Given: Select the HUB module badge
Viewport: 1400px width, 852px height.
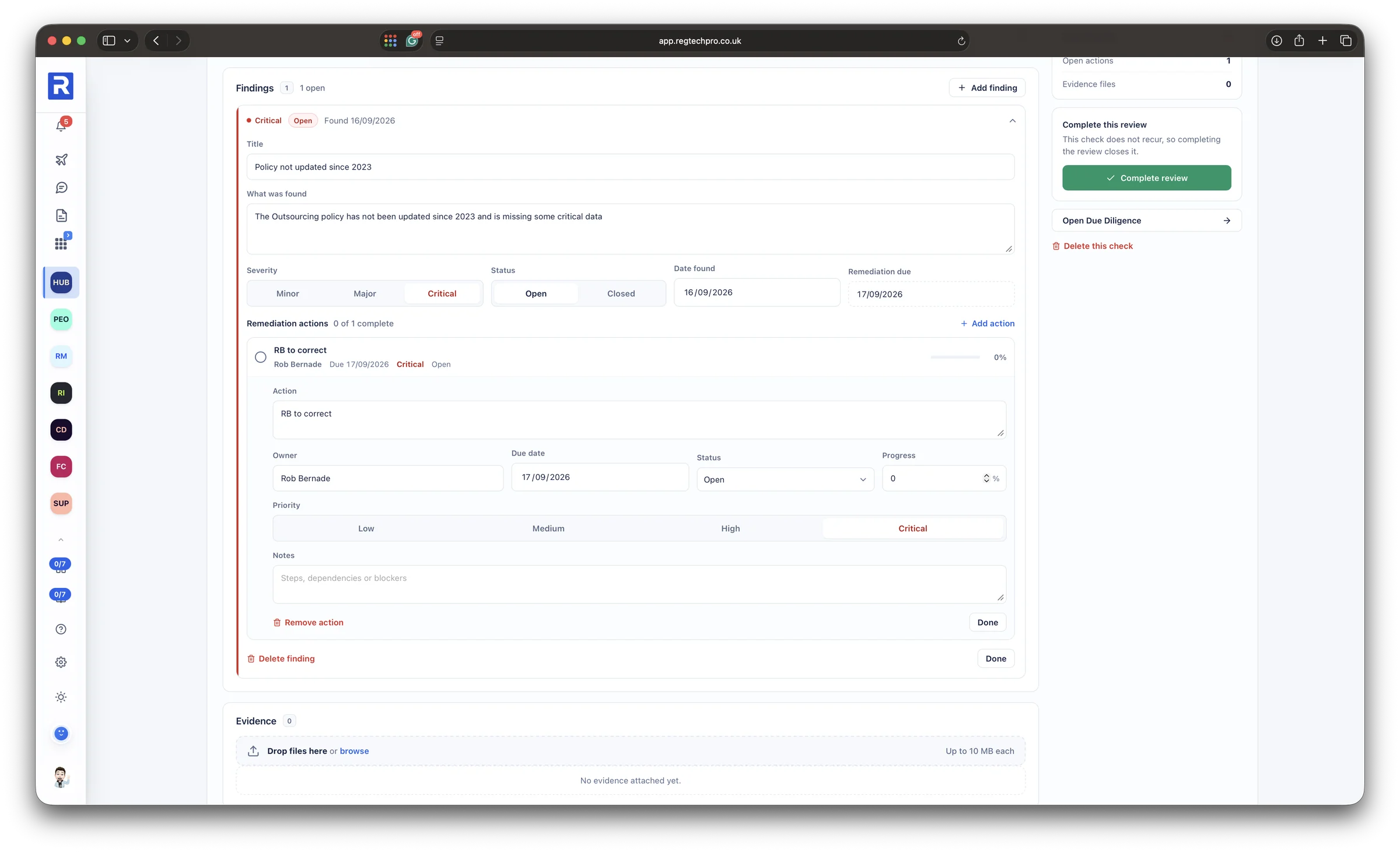Looking at the screenshot, I should (61, 282).
